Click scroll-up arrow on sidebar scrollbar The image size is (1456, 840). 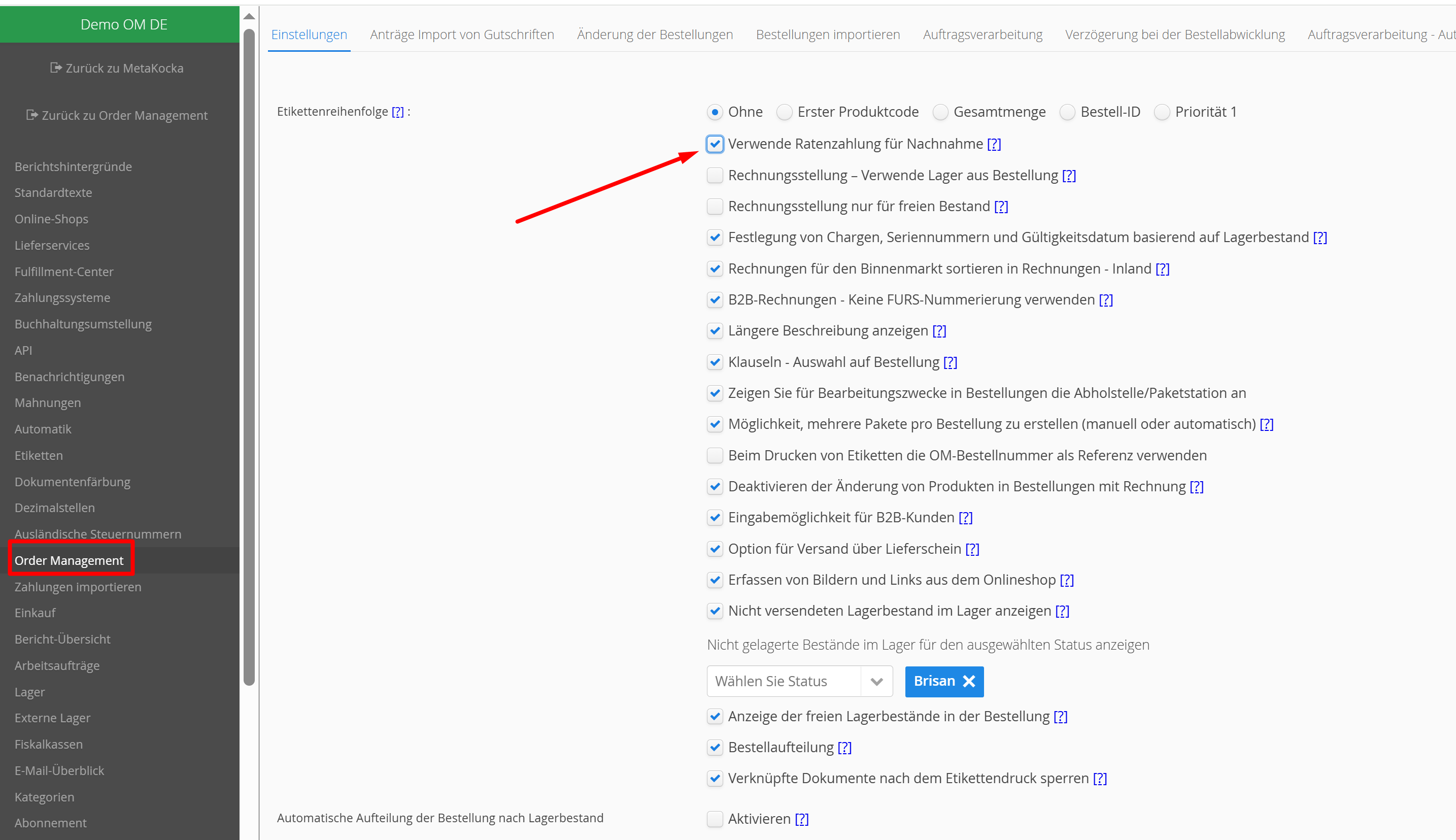[x=249, y=17]
